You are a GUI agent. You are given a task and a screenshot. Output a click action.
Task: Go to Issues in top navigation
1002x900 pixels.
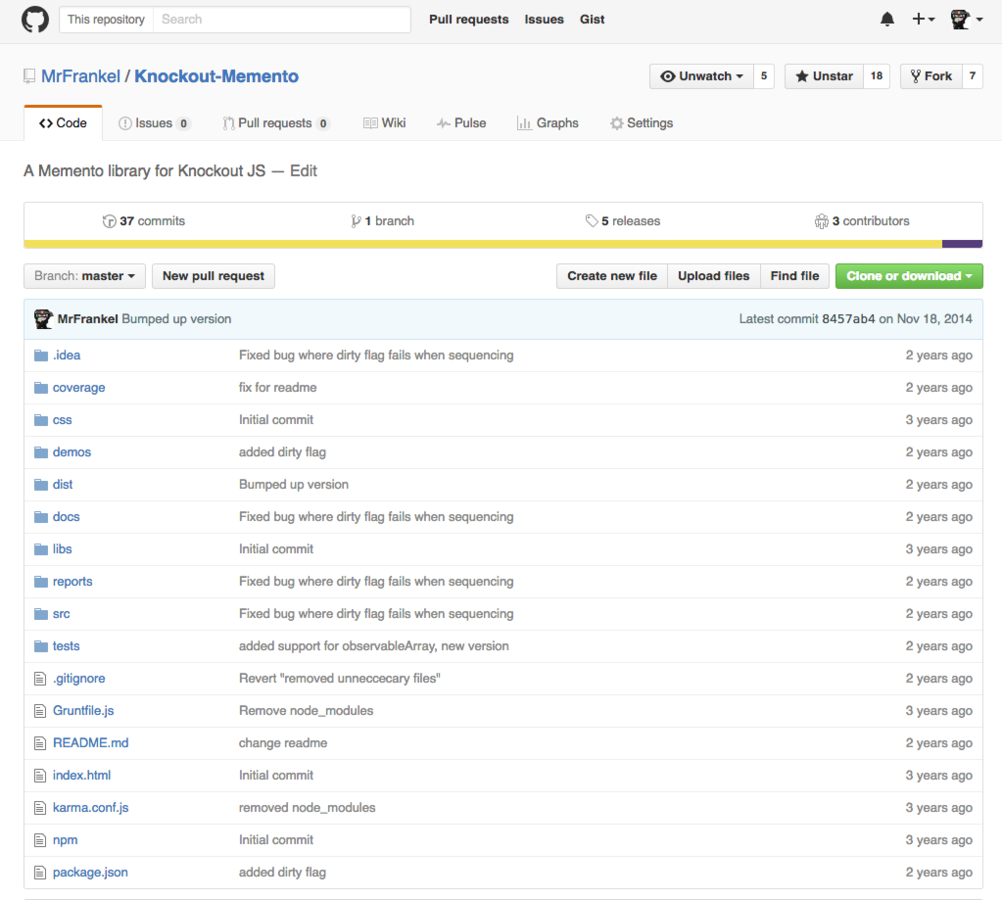(x=544, y=19)
